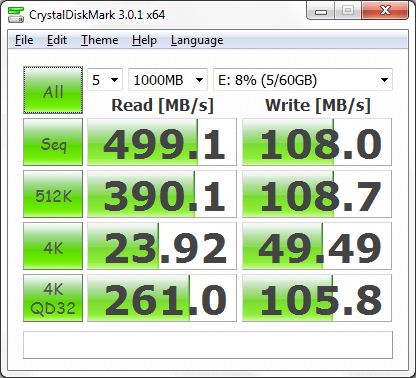Open the Theme menu
The image size is (416, 378).
(100, 40)
